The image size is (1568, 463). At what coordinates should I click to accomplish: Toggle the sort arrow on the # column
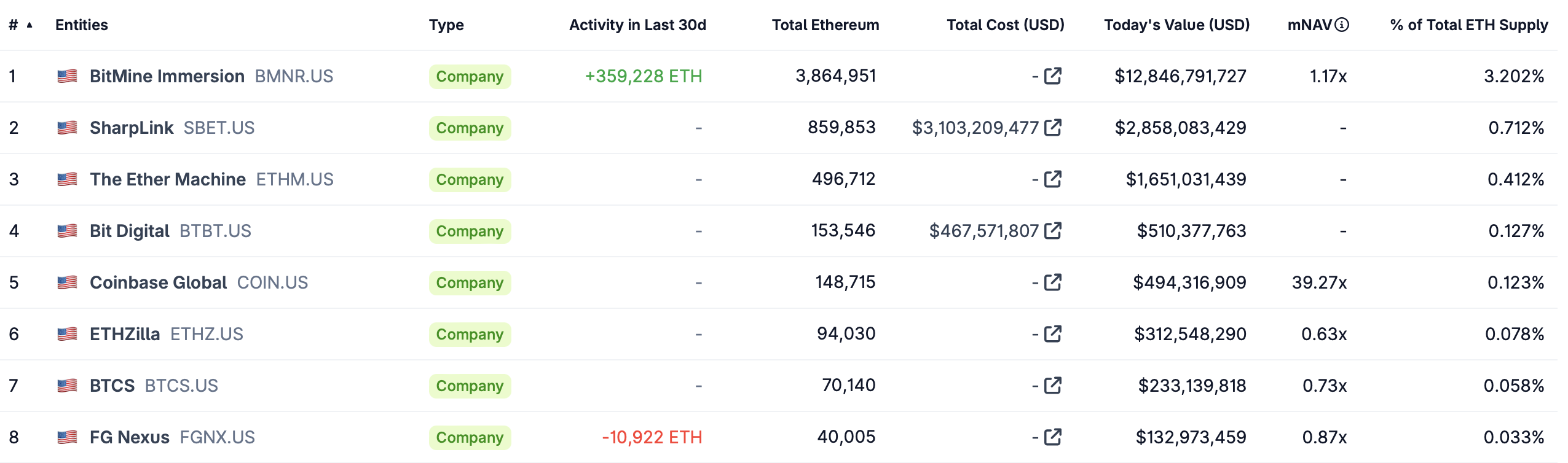[30, 25]
